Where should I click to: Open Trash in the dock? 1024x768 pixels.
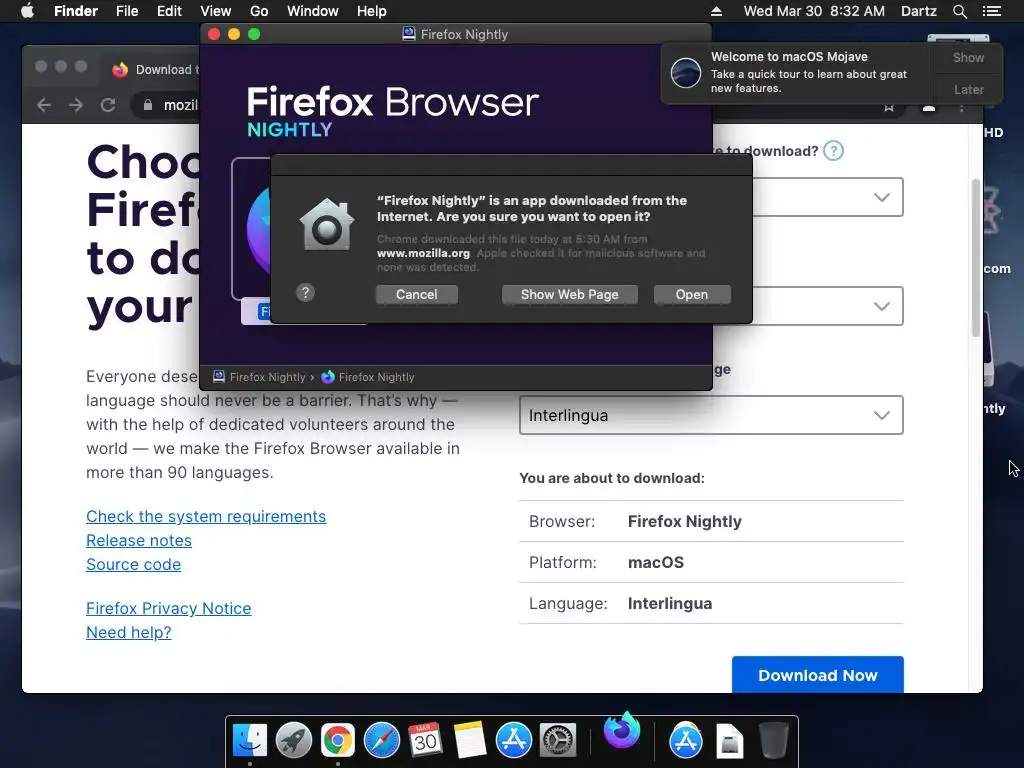[x=774, y=741]
